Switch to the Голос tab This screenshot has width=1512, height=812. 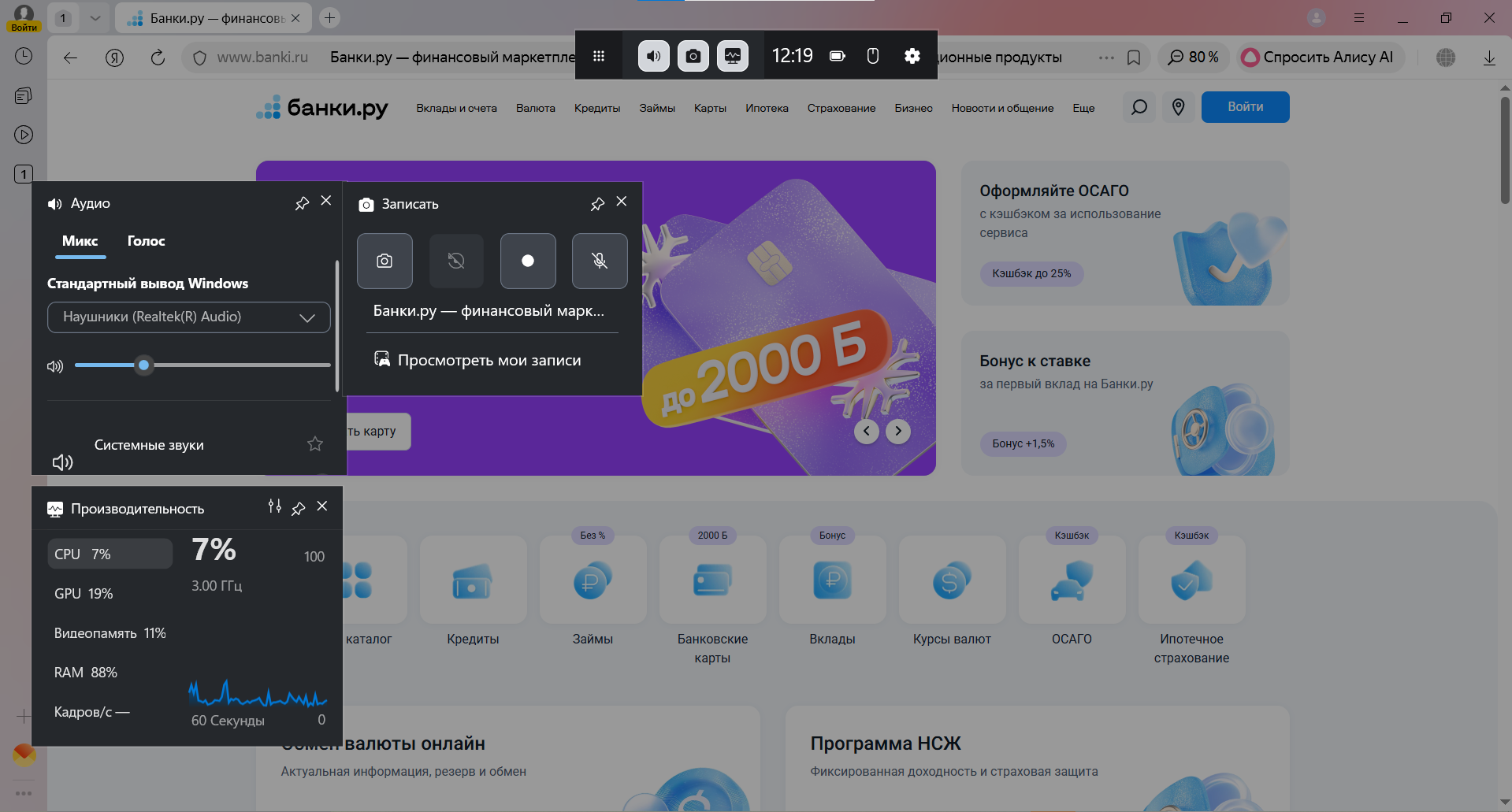pos(147,241)
